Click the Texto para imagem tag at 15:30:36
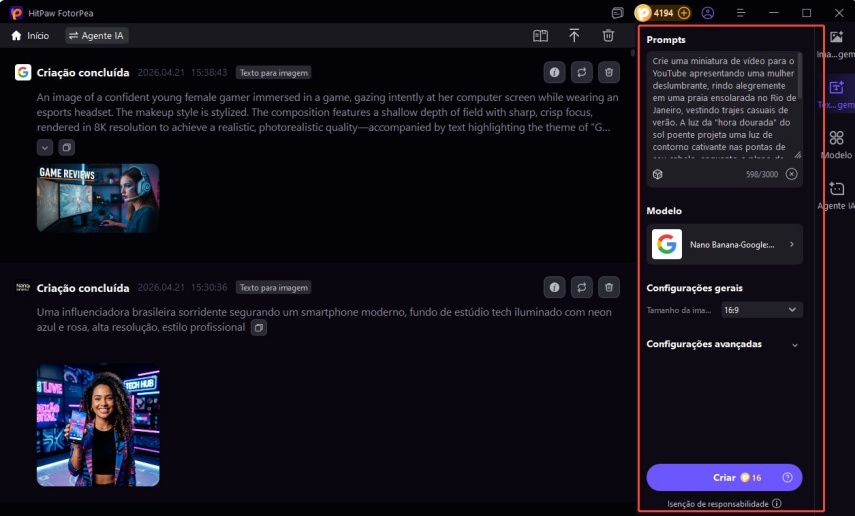Screen dimensions: 855x516 click(274, 287)
